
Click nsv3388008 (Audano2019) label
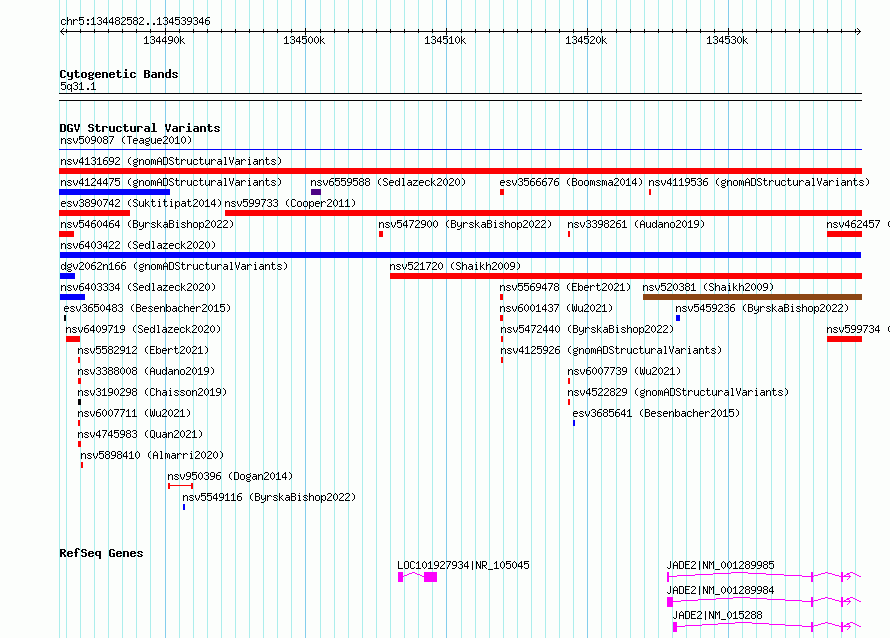pyautogui.click(x=146, y=371)
